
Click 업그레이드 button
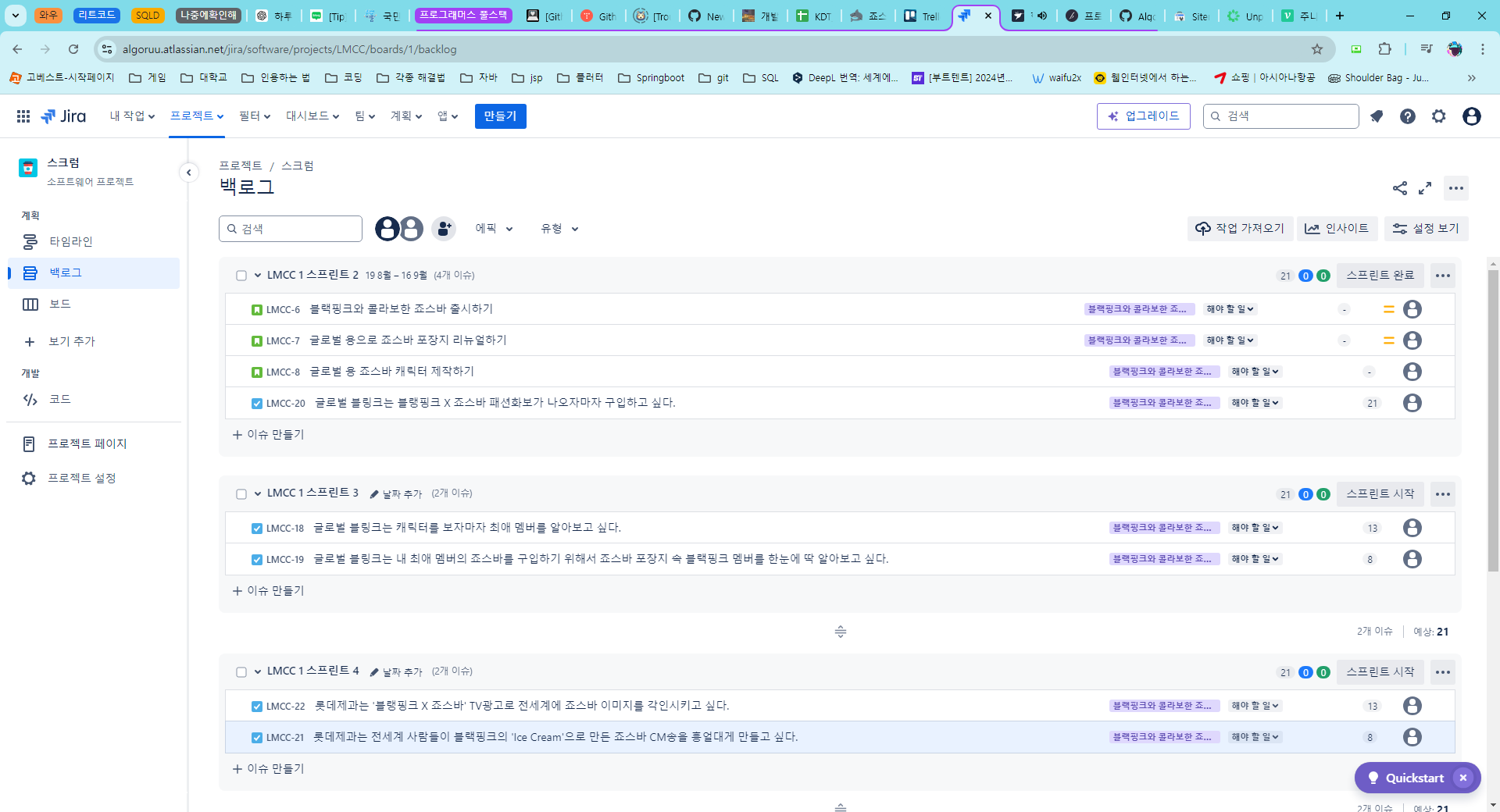1144,116
